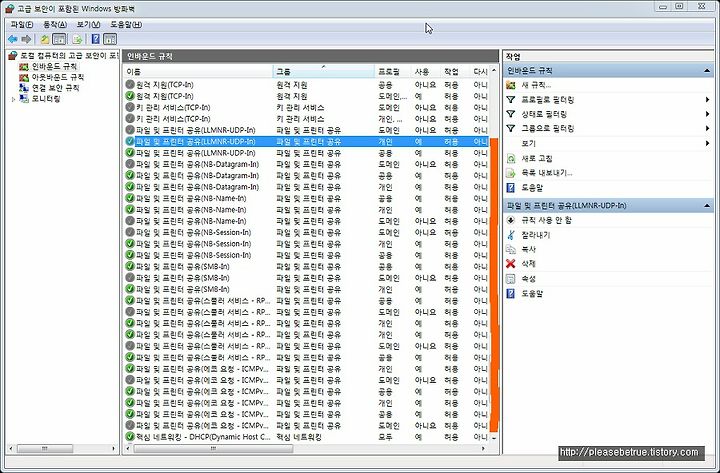Open the 파일(F) menu
Image resolution: width=720 pixels, height=473 pixels.
pyautogui.click(x=22, y=24)
